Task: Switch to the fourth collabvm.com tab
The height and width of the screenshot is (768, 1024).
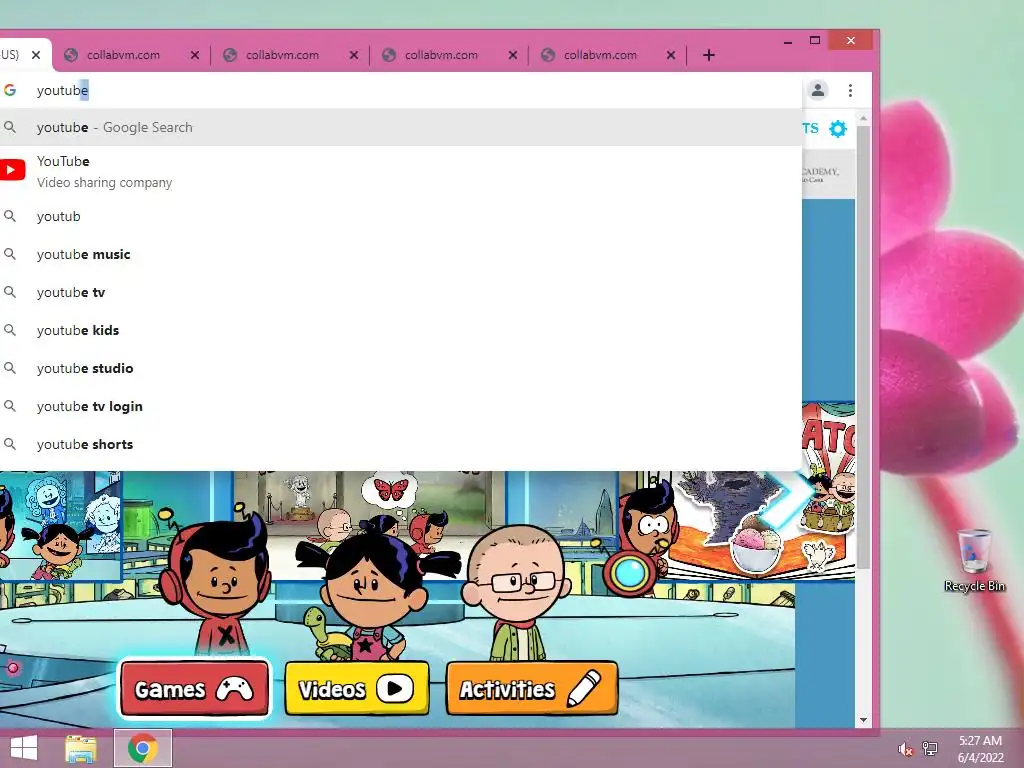Action: tap(600, 56)
